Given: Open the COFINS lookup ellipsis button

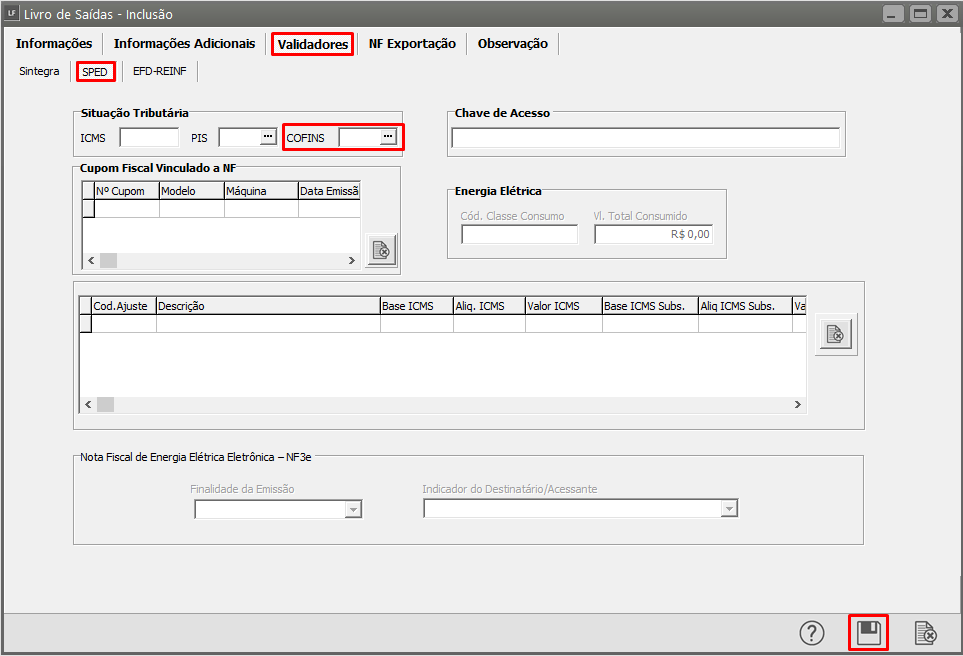Looking at the screenshot, I should [388, 137].
